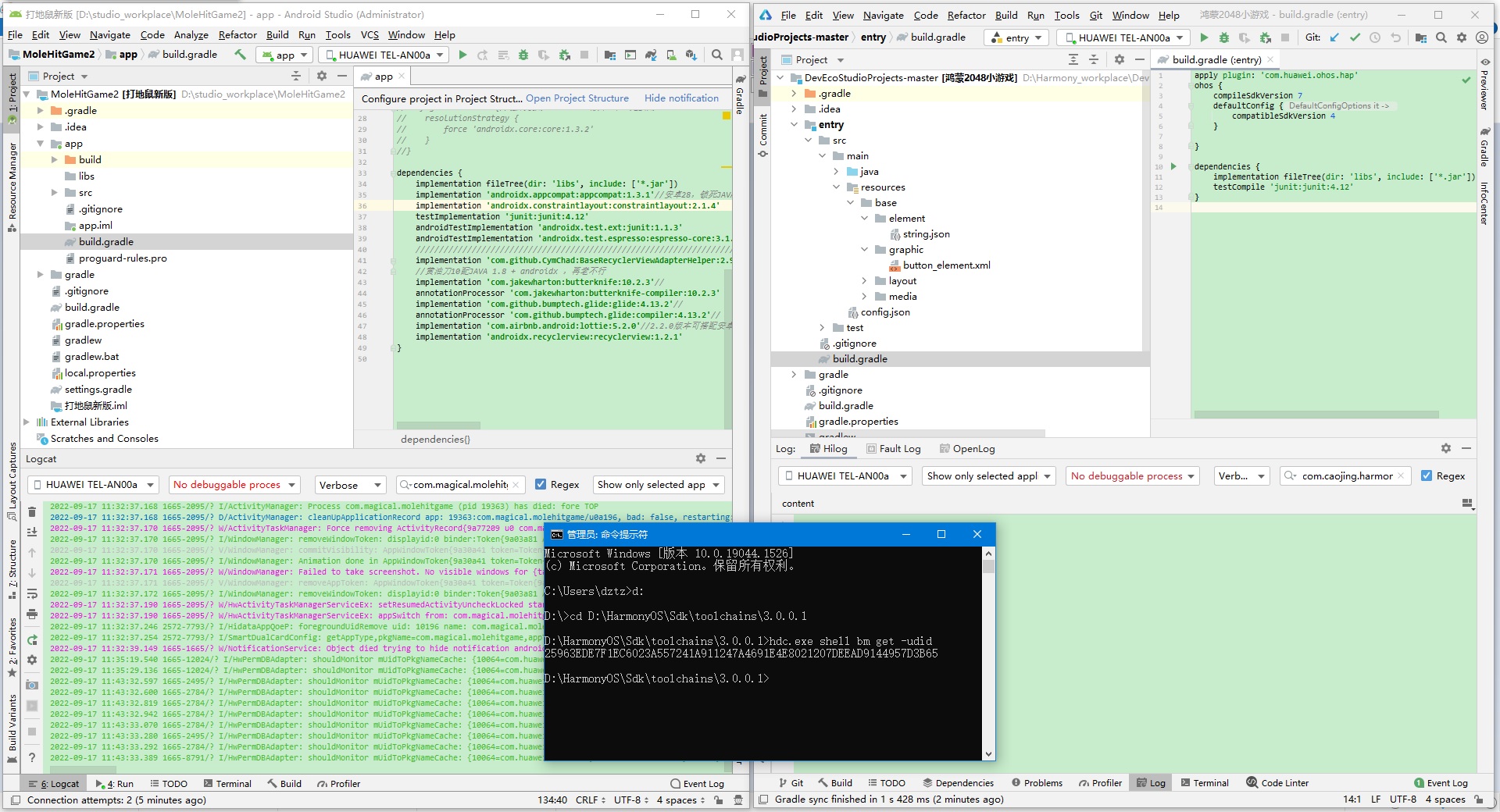Open Terminal tab in Android Studio bottom bar
1500x812 pixels.
pos(227,784)
